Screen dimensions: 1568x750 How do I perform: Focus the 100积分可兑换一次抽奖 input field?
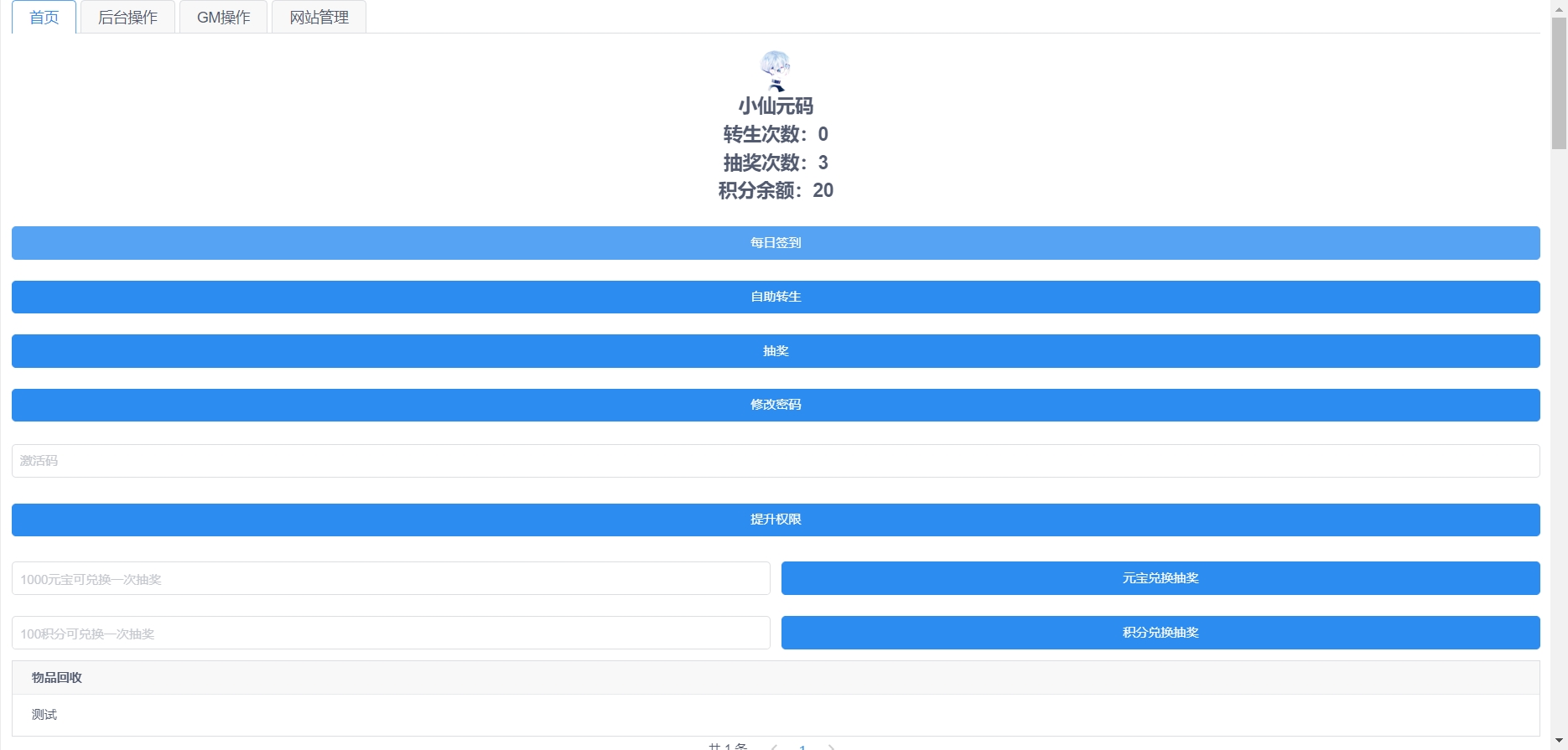391,634
